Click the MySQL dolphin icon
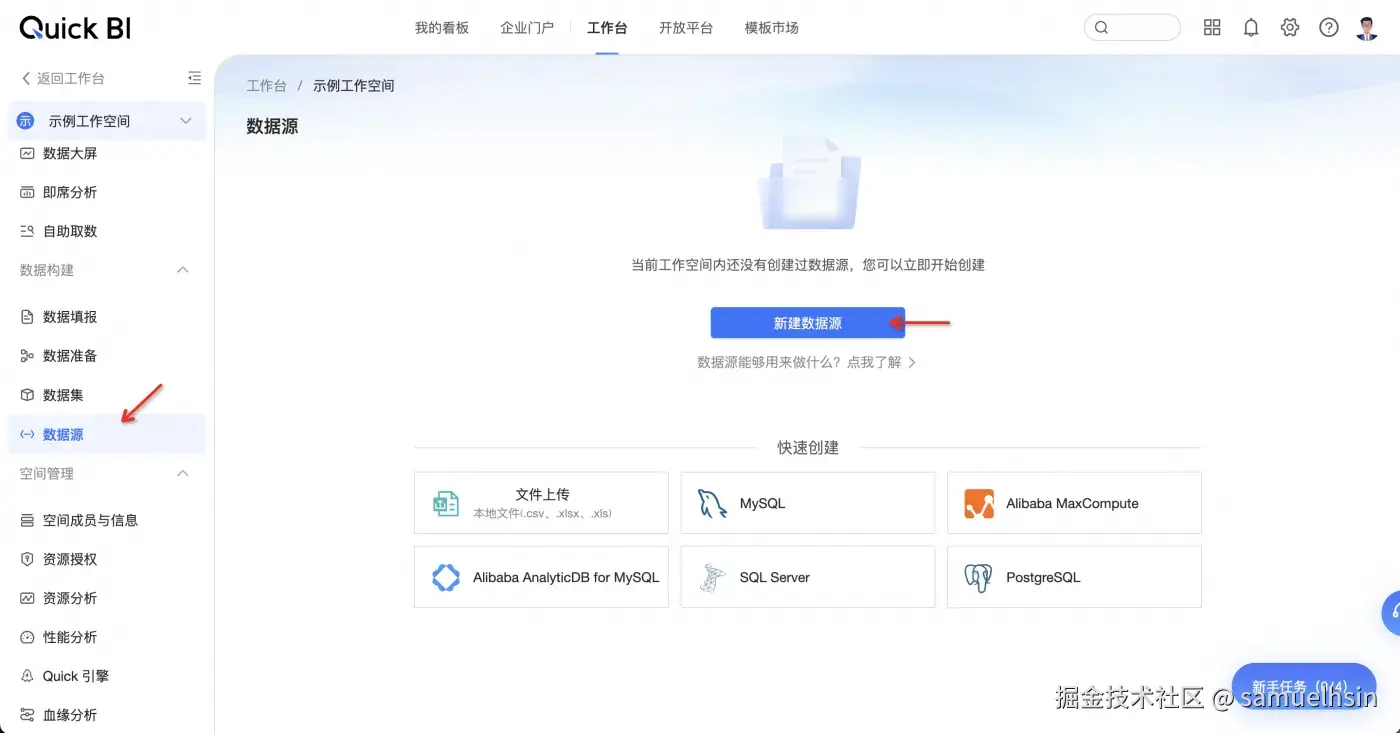The height and width of the screenshot is (733, 1400). coord(712,503)
